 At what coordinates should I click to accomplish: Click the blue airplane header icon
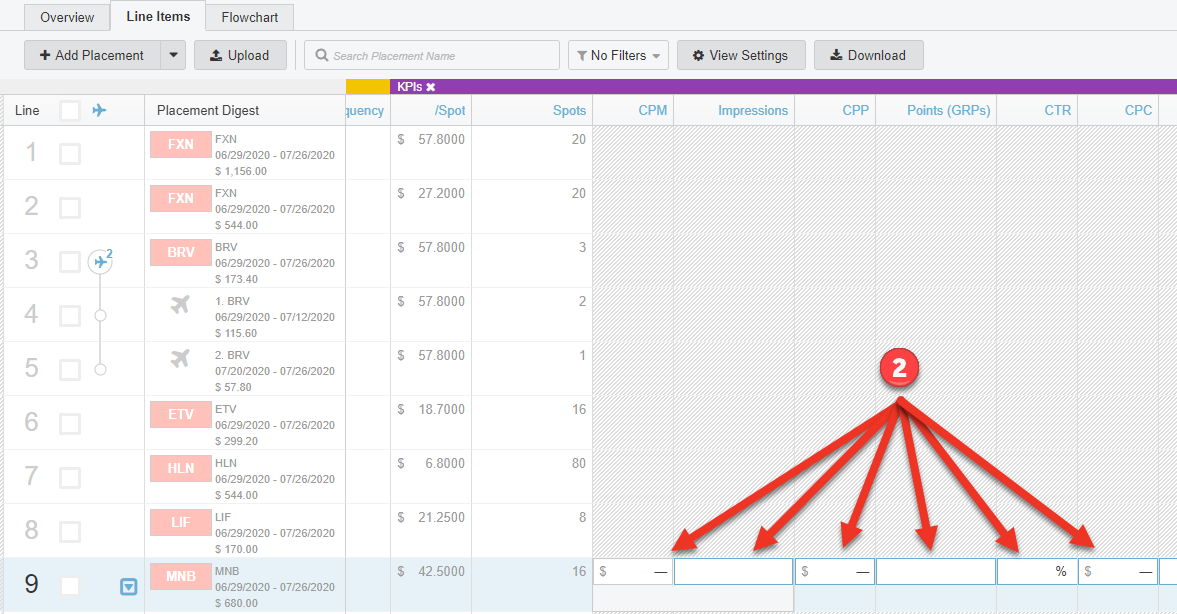tap(99, 110)
